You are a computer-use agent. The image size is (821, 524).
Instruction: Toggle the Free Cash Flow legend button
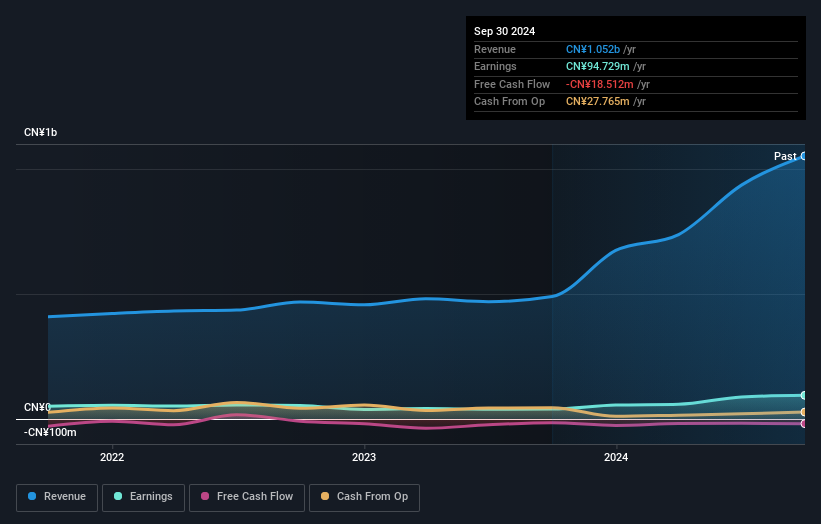pos(247,497)
